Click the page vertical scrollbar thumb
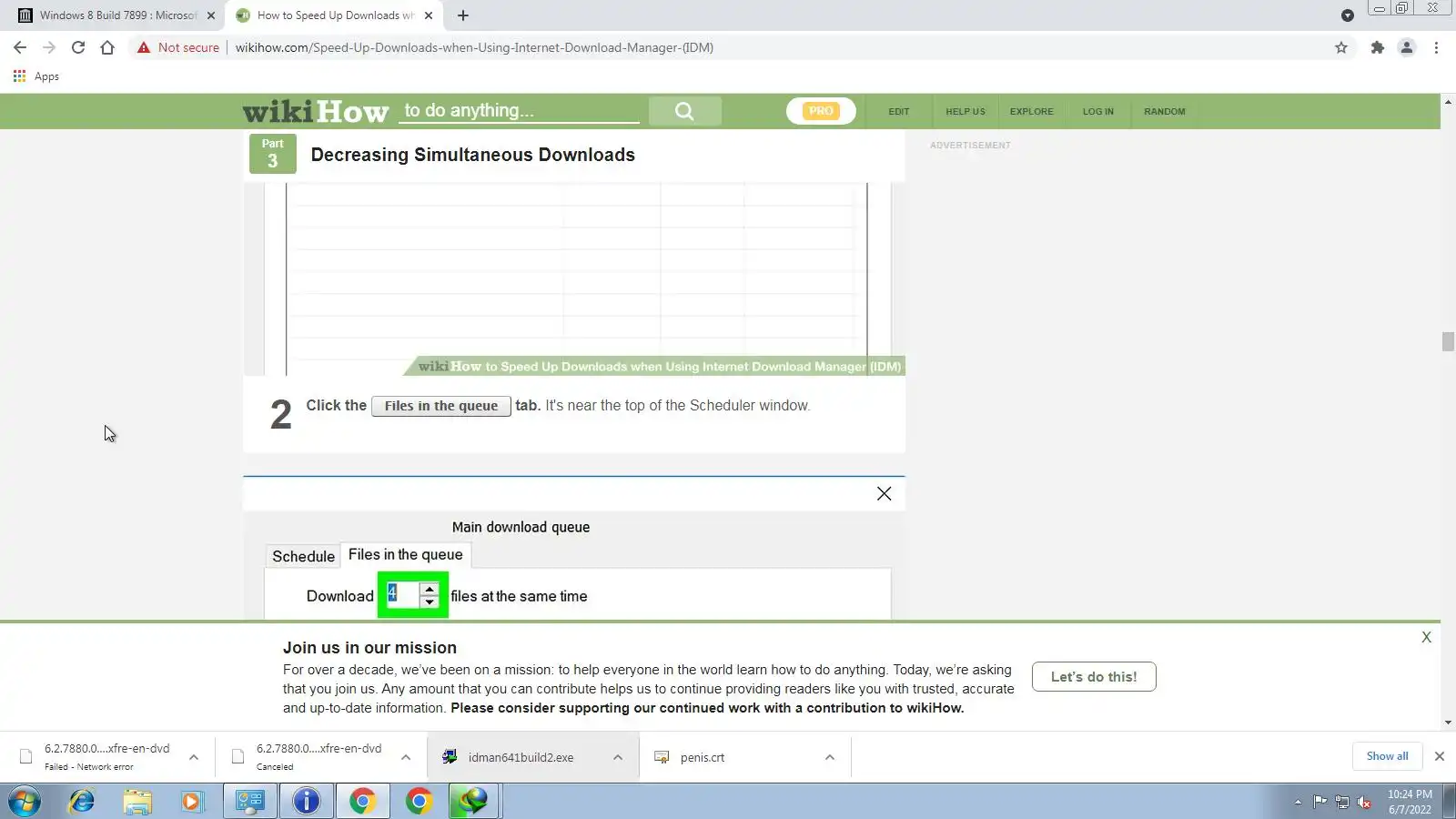 click(1448, 341)
